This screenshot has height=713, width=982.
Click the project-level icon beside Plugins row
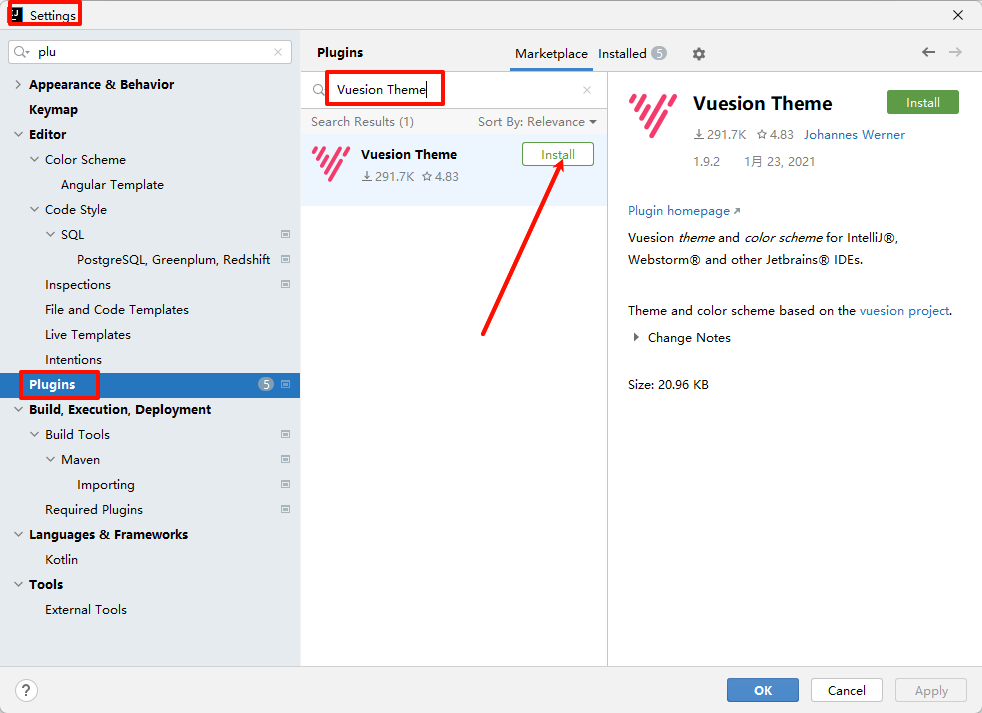[286, 385]
